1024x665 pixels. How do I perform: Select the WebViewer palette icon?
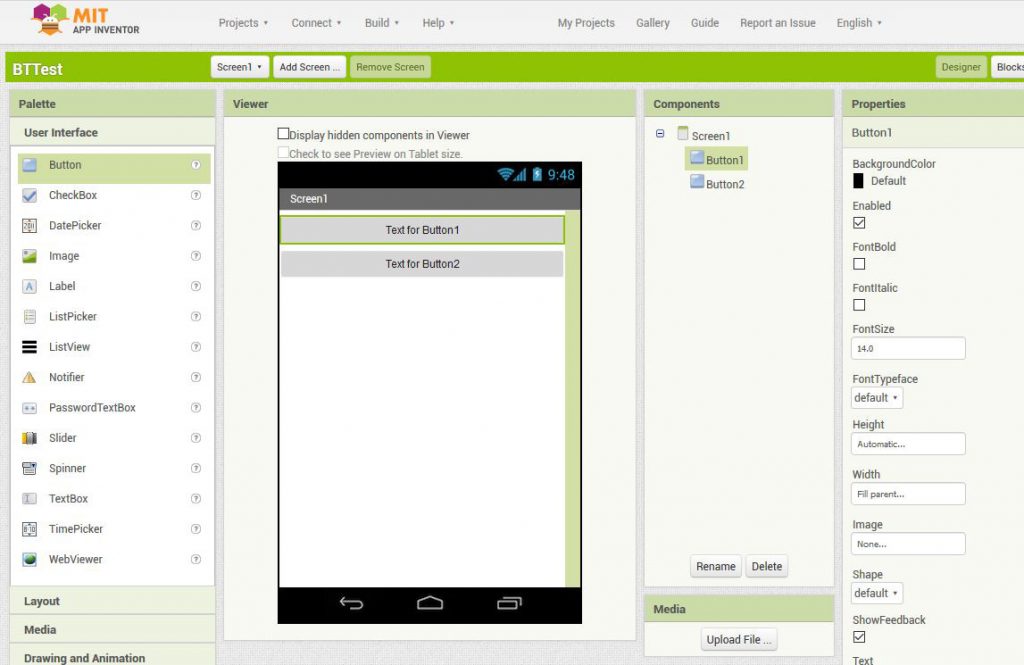[x=29, y=559]
